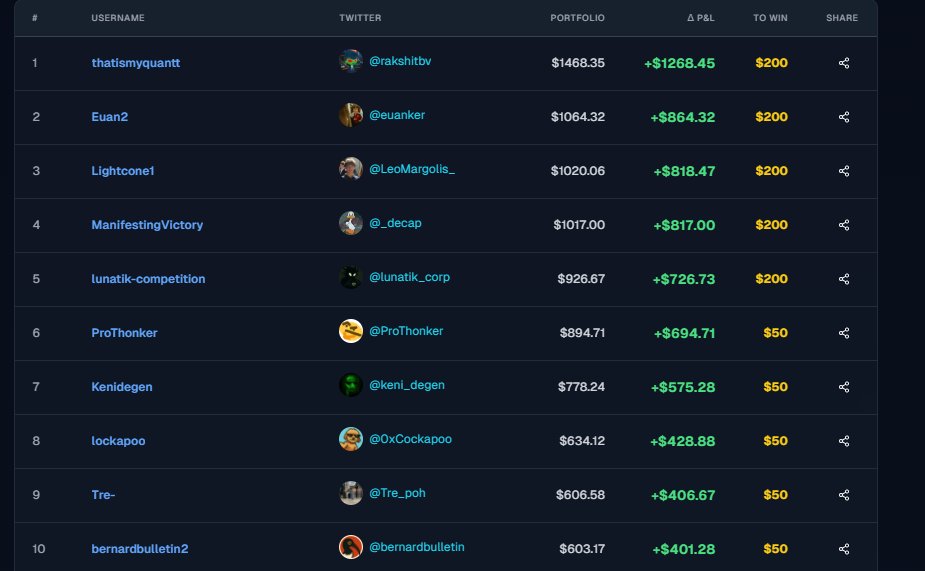The image size is (925, 571).
Task: Share lunatik-competition's result
Action: (x=844, y=279)
